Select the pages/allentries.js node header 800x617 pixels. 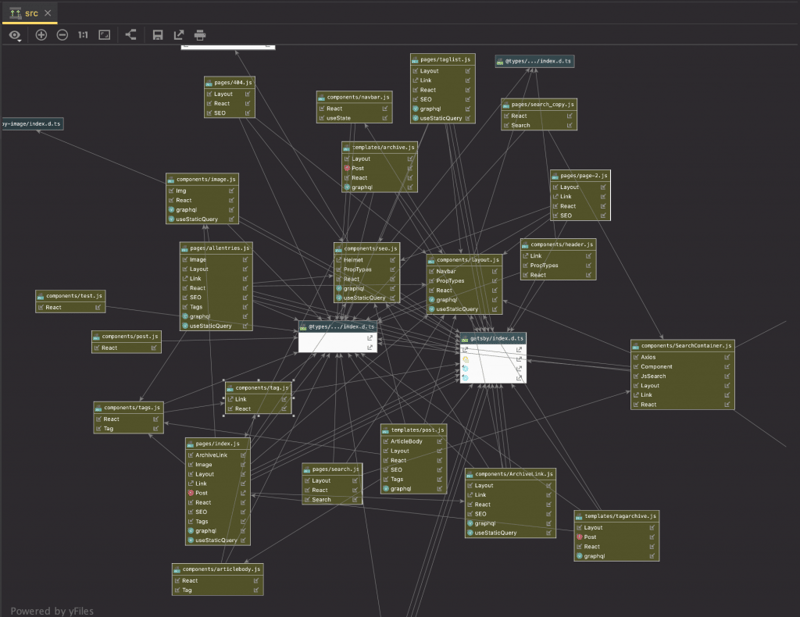(216, 246)
